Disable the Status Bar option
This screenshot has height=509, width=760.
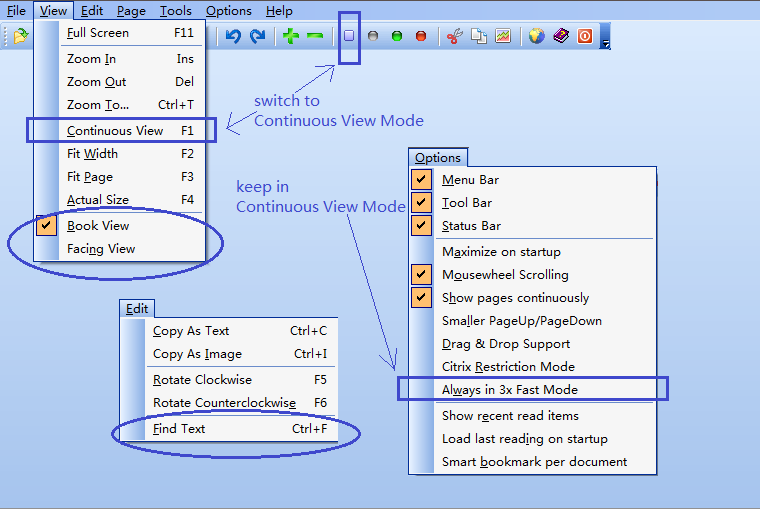(x=471, y=226)
